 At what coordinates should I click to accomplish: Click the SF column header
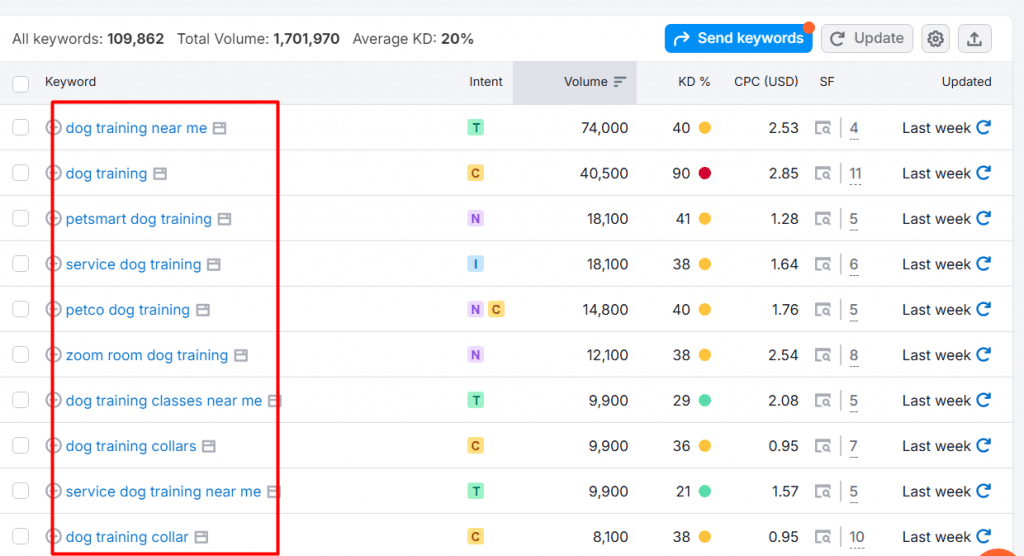point(827,82)
